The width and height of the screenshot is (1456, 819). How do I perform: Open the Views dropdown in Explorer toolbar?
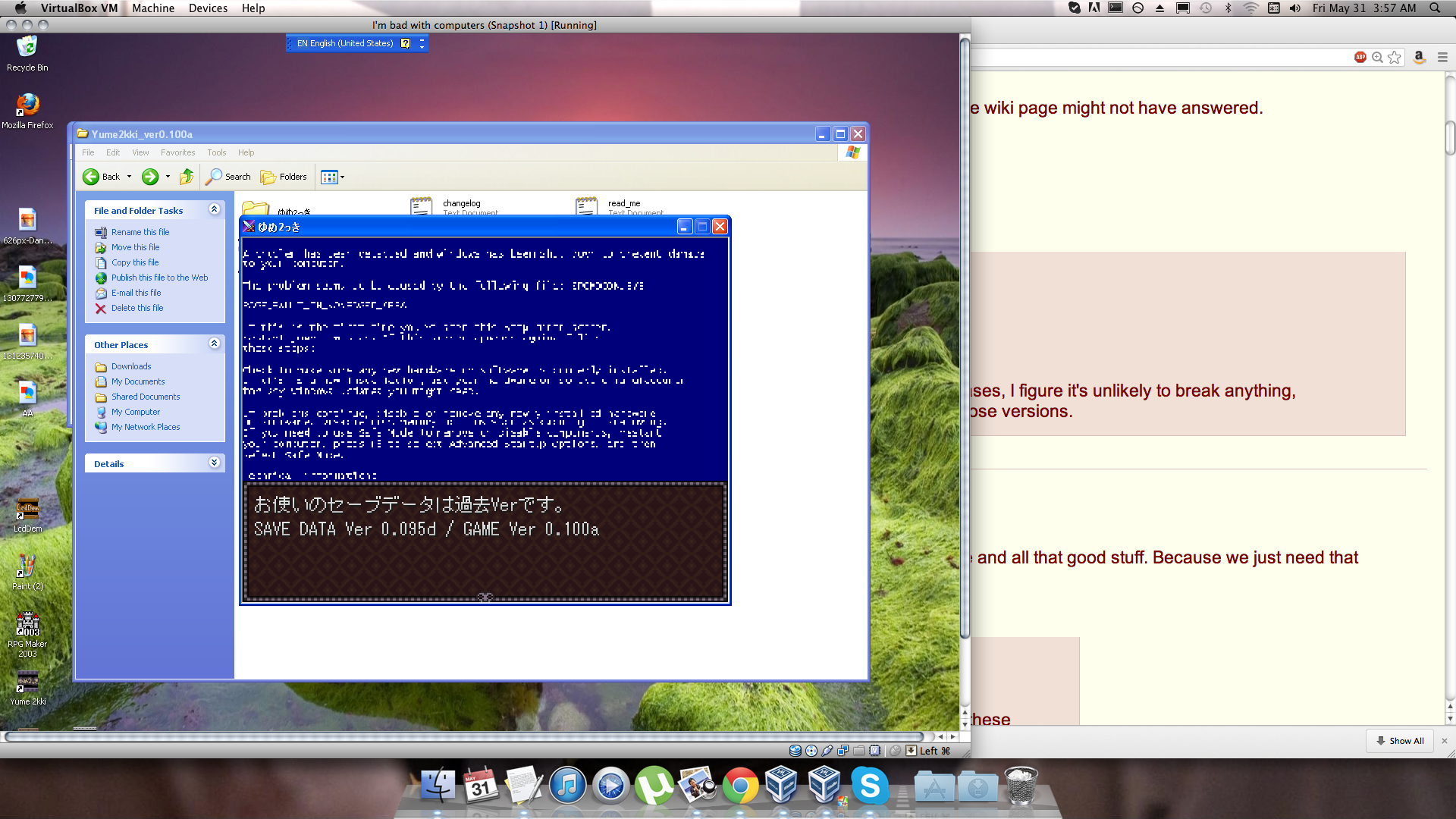332,177
